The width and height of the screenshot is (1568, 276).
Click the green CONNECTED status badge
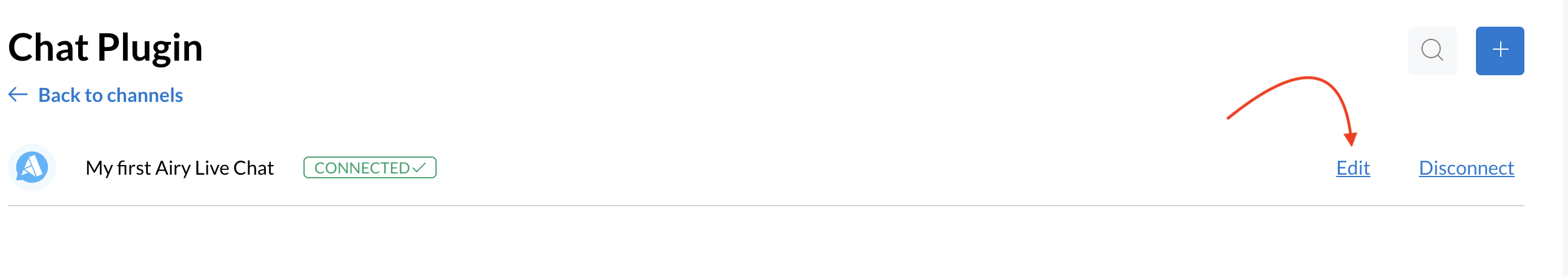pos(369,167)
